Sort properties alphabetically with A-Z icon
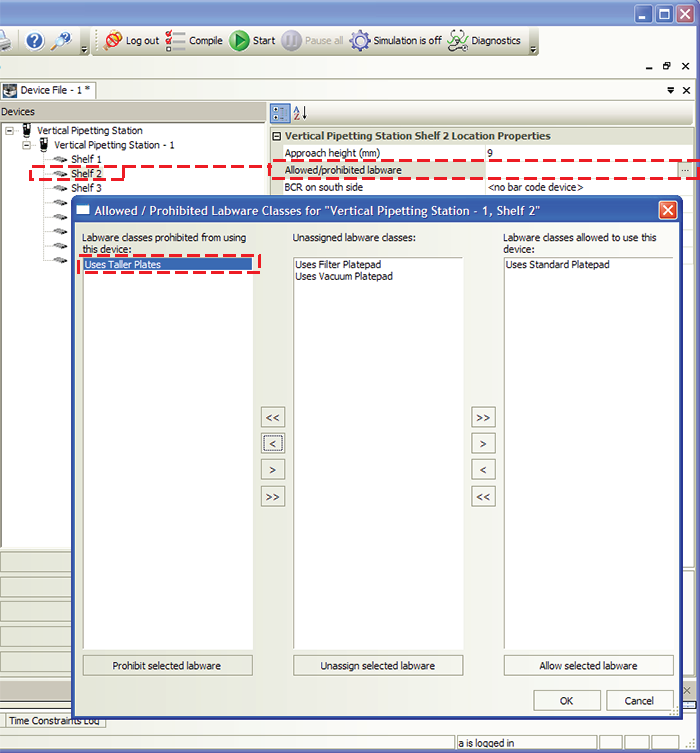The height and width of the screenshot is (753, 700). [301, 114]
